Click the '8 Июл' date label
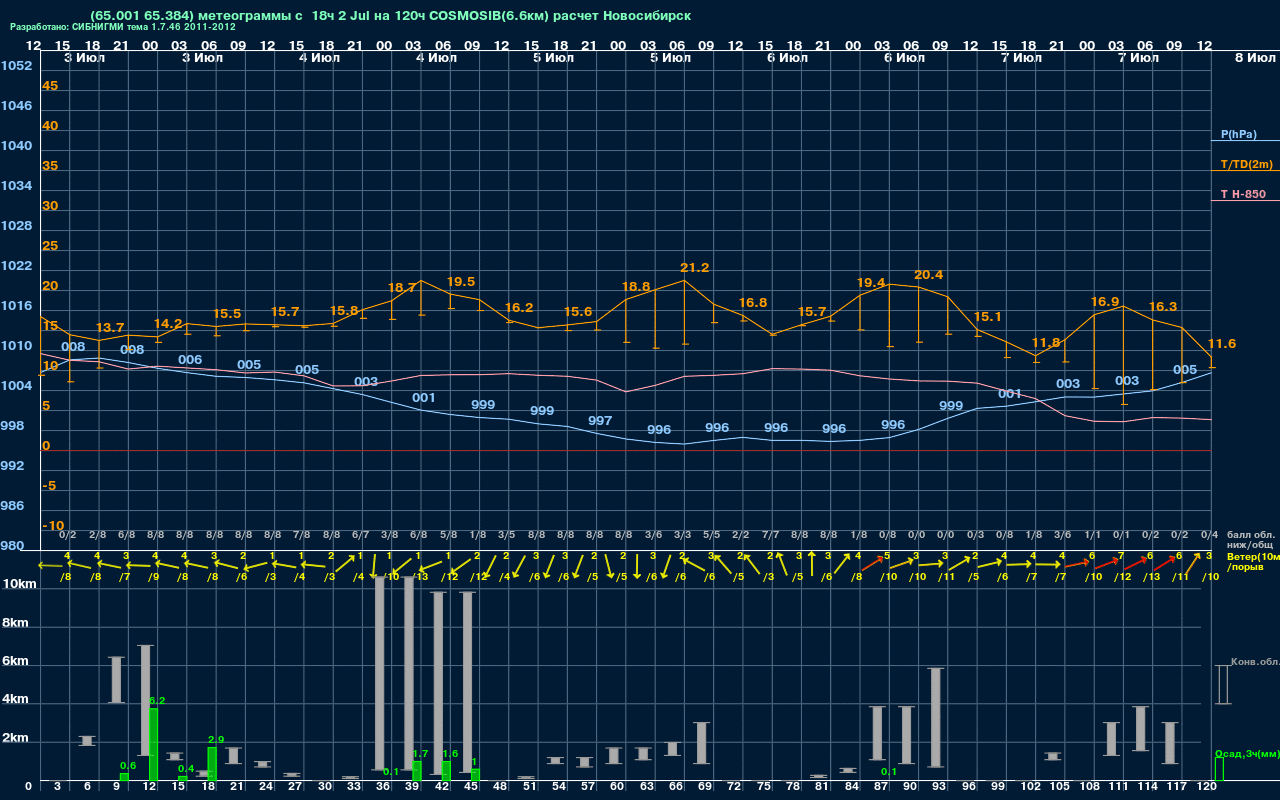Image resolution: width=1280 pixels, height=800 pixels. pyautogui.click(x=1254, y=58)
